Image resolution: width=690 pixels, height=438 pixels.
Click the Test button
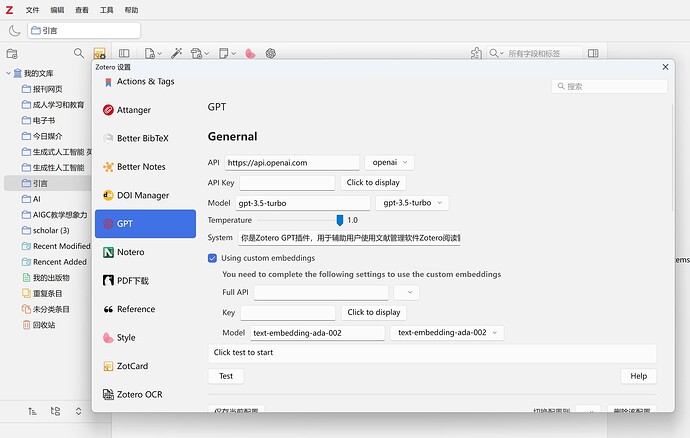pyautogui.click(x=226, y=376)
